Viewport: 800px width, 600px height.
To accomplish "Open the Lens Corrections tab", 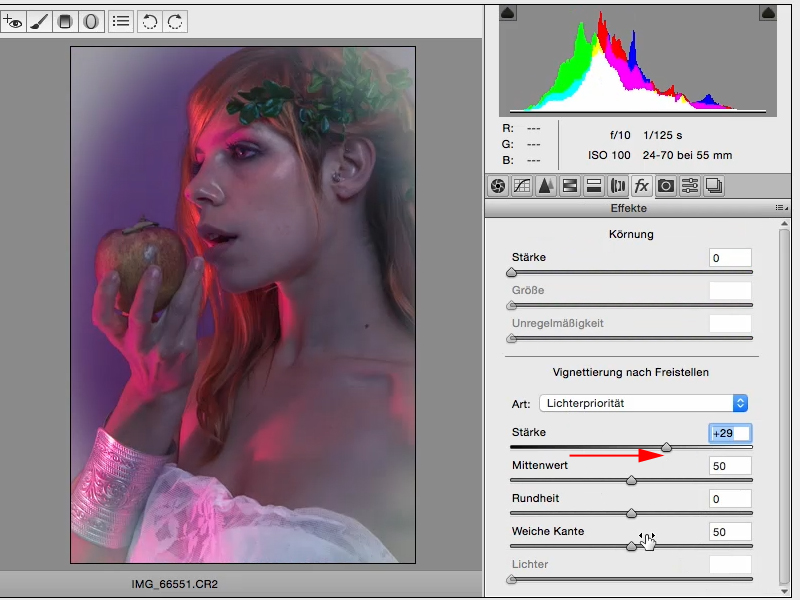I will click(x=618, y=186).
